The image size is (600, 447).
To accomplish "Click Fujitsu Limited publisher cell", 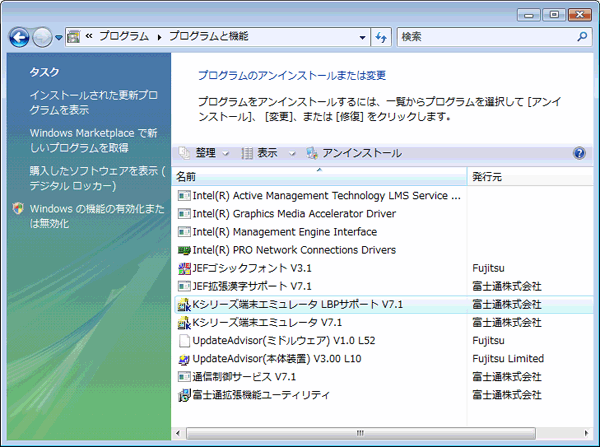I will tap(508, 359).
